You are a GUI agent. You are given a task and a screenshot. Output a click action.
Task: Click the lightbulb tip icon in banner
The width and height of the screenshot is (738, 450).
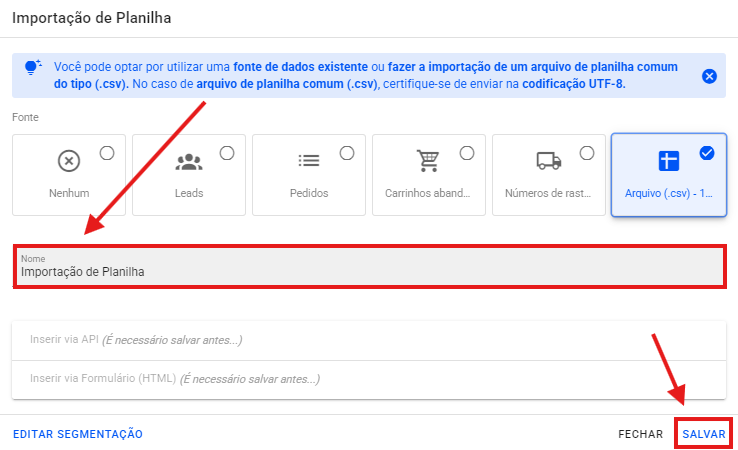(x=32, y=67)
